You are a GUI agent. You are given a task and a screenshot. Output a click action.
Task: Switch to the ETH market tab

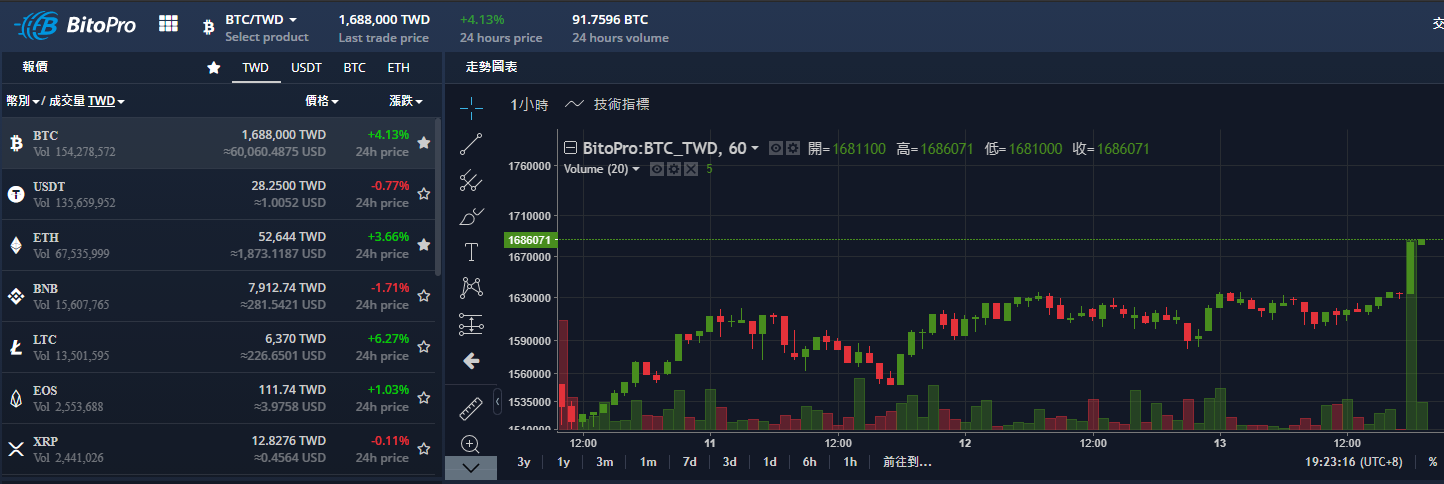(x=399, y=68)
